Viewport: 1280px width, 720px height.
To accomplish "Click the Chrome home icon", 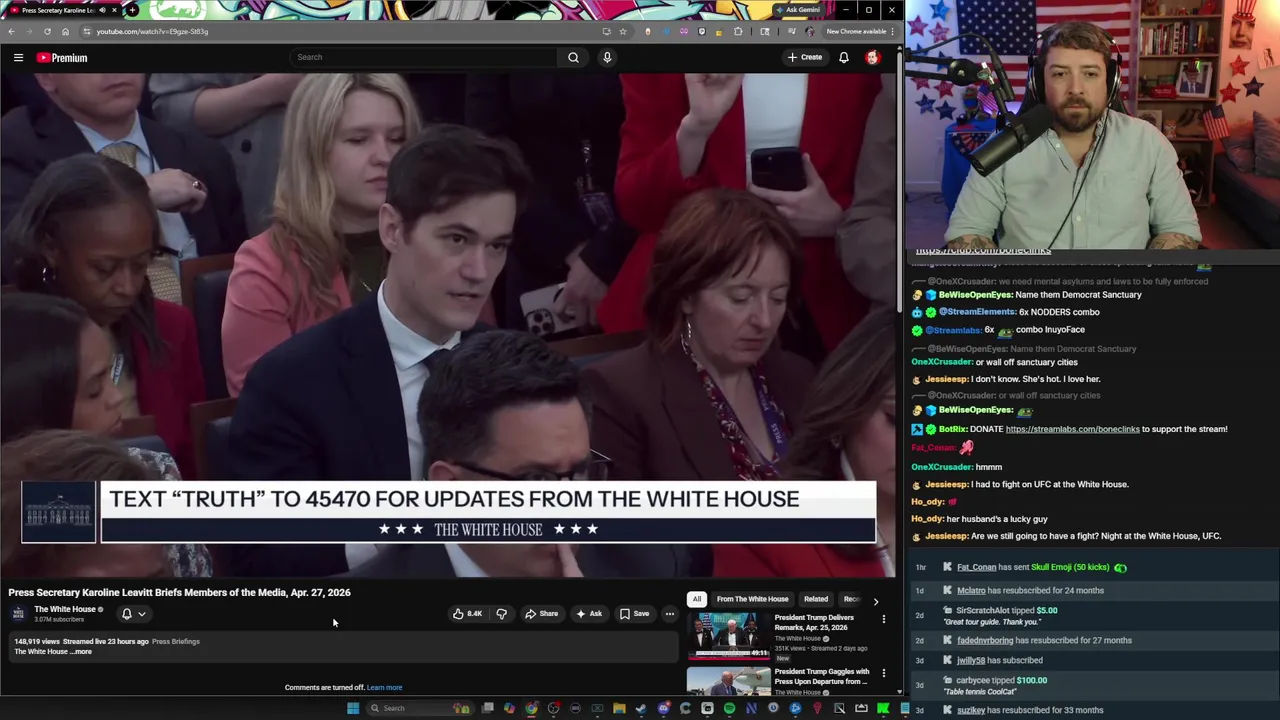I will pos(65,31).
